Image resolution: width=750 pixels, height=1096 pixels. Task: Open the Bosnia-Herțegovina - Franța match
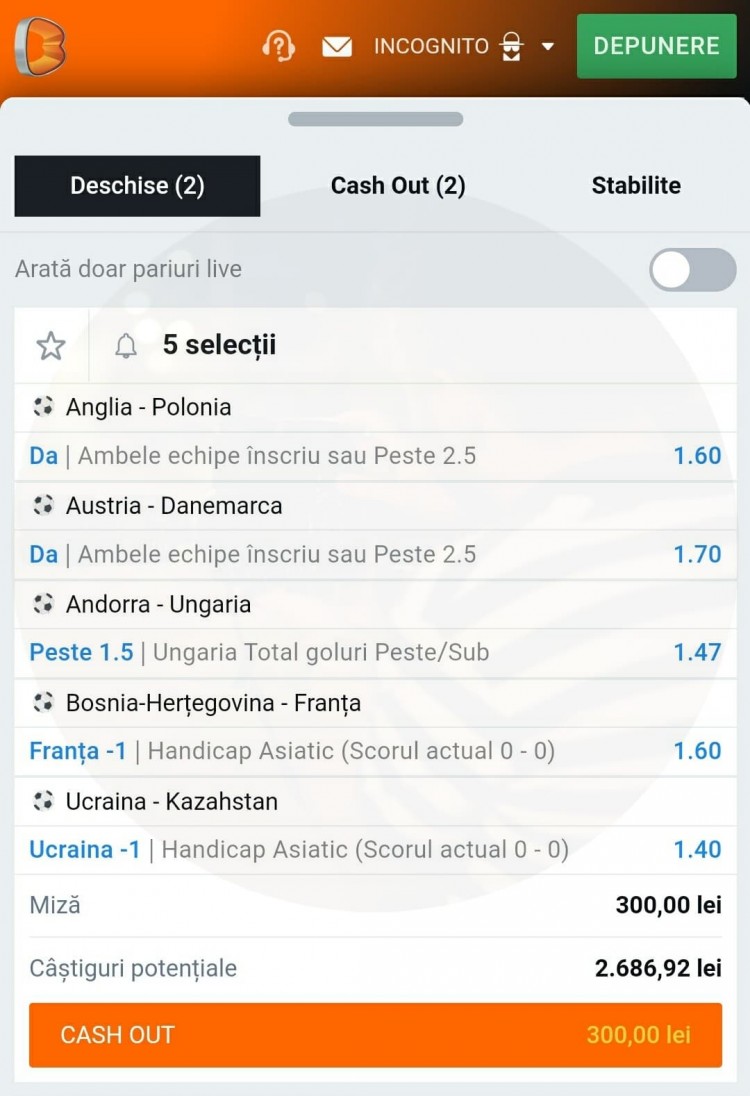pos(213,703)
